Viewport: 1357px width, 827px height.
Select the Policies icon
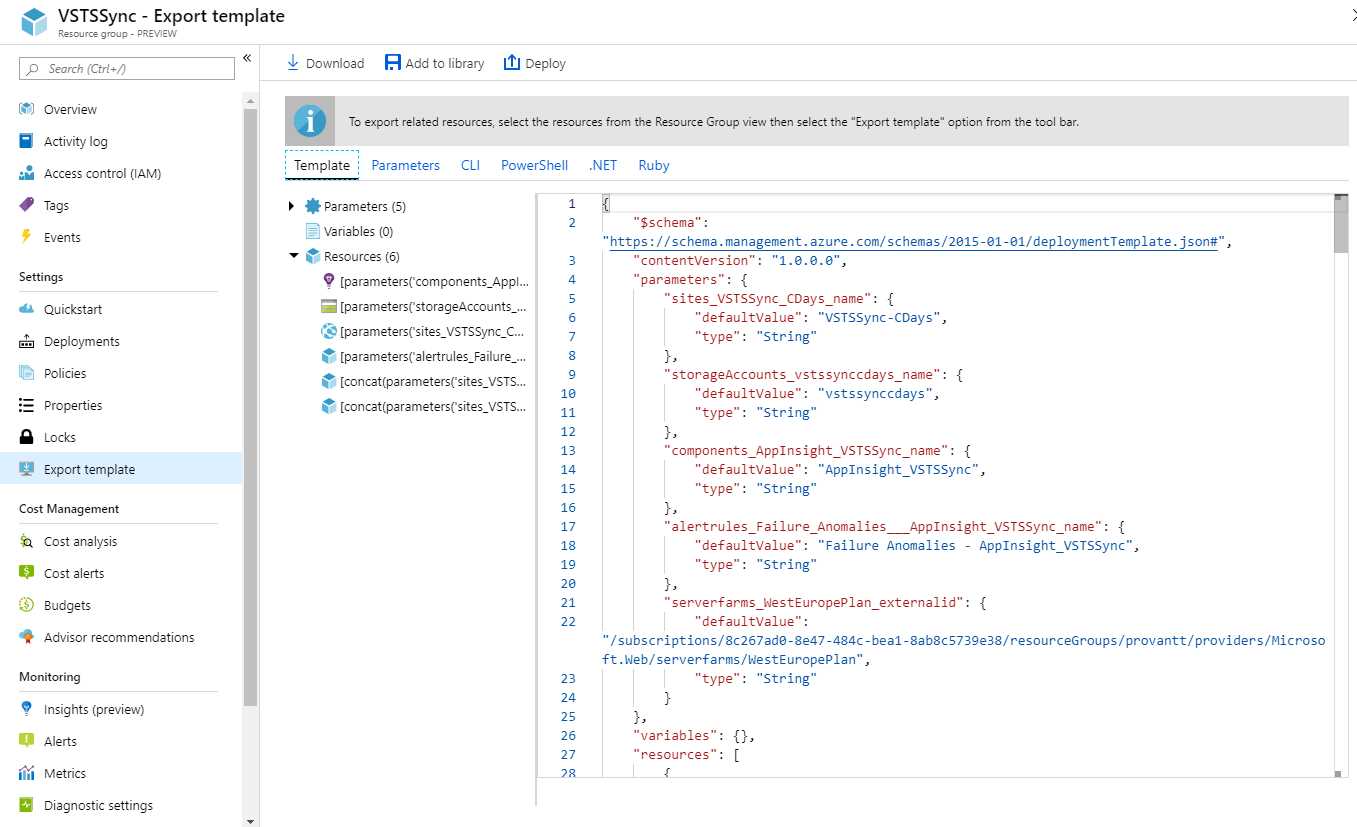pyautogui.click(x=27, y=373)
